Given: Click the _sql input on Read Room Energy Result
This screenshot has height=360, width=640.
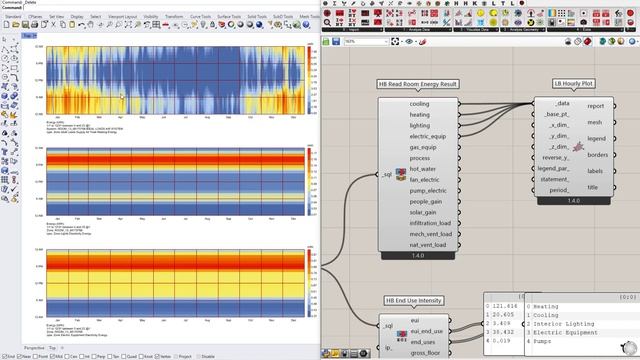Looking at the screenshot, I should [386, 175].
